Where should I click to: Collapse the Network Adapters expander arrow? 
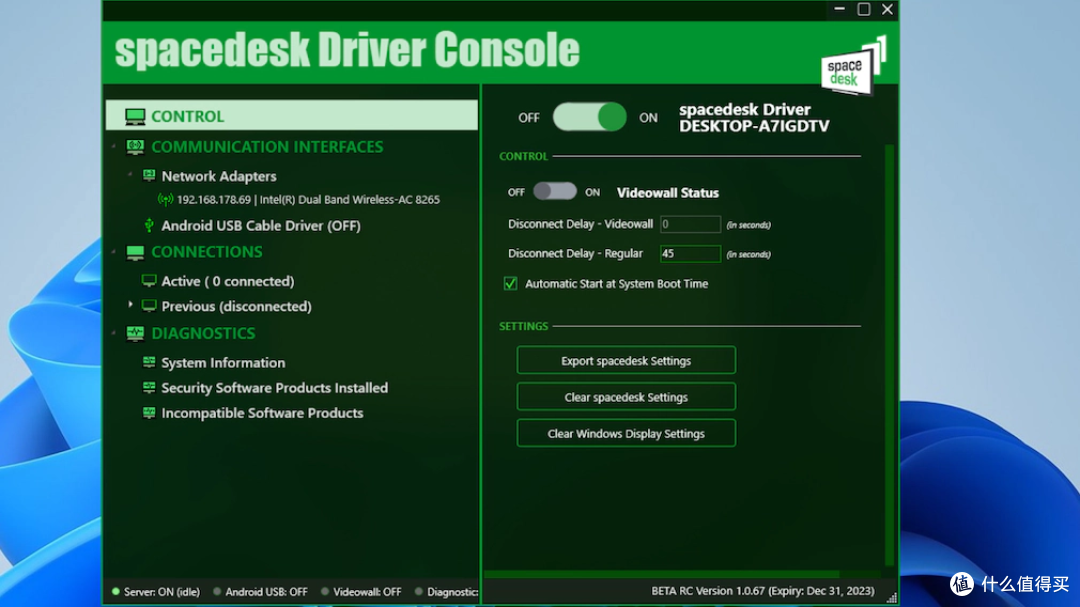click(130, 175)
